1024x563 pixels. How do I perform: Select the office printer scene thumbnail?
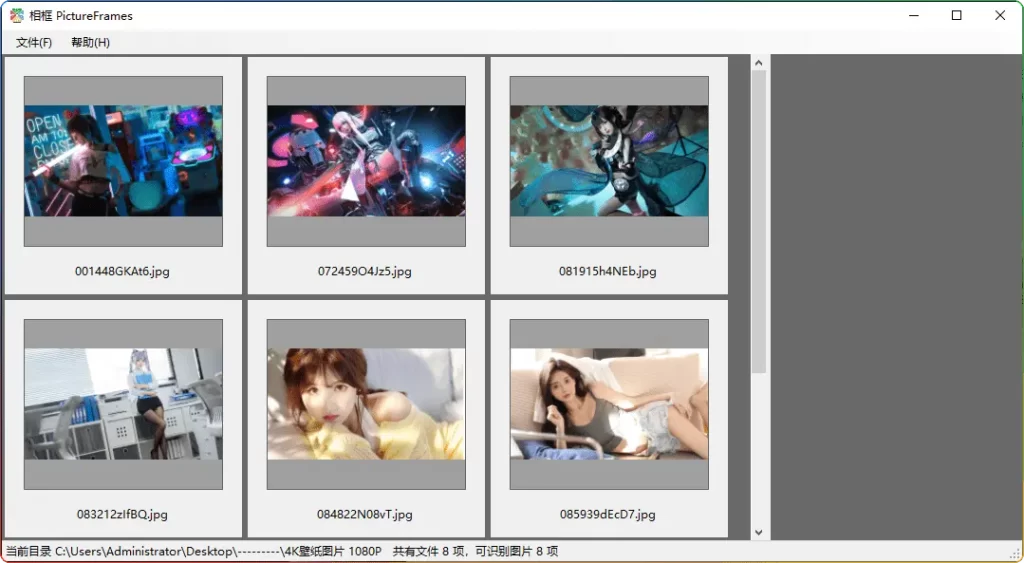(x=123, y=404)
